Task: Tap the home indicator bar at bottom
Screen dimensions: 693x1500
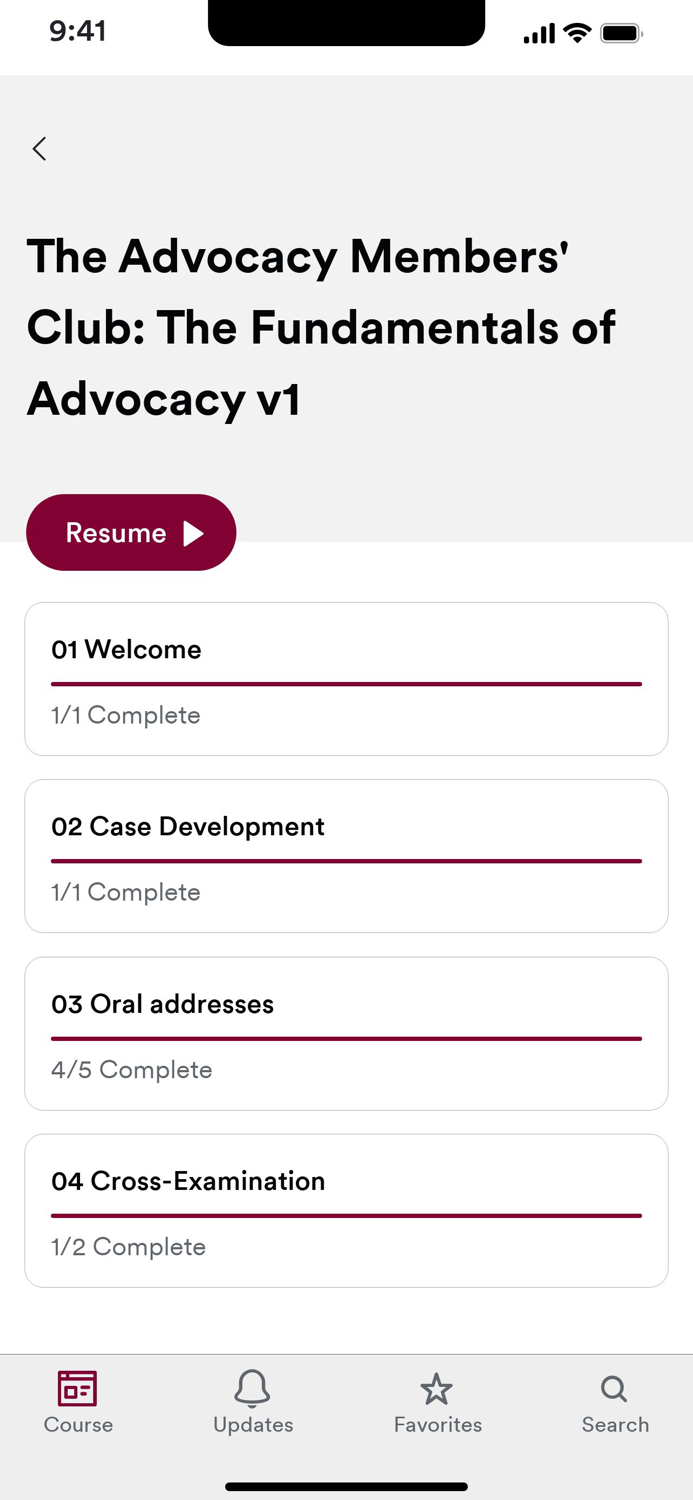Action: tap(346, 1486)
